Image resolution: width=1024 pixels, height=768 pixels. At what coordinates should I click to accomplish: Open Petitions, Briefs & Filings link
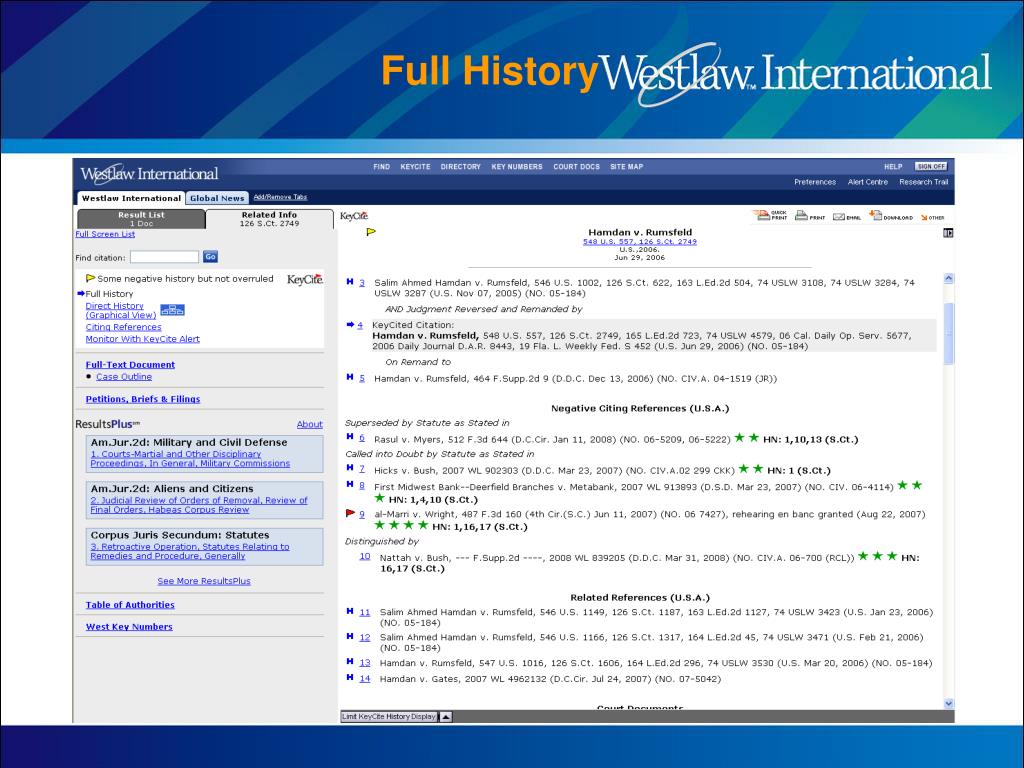pos(142,399)
